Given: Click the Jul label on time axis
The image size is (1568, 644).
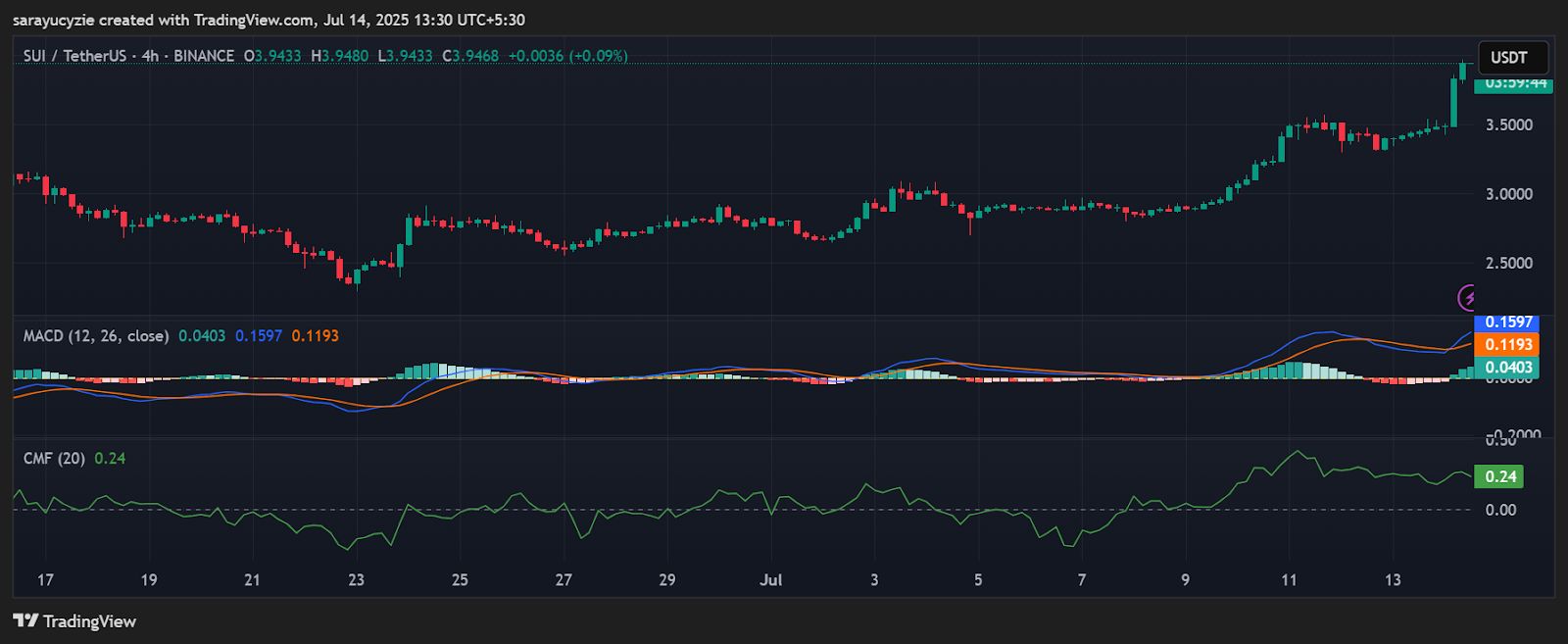Looking at the screenshot, I should 771,580.
